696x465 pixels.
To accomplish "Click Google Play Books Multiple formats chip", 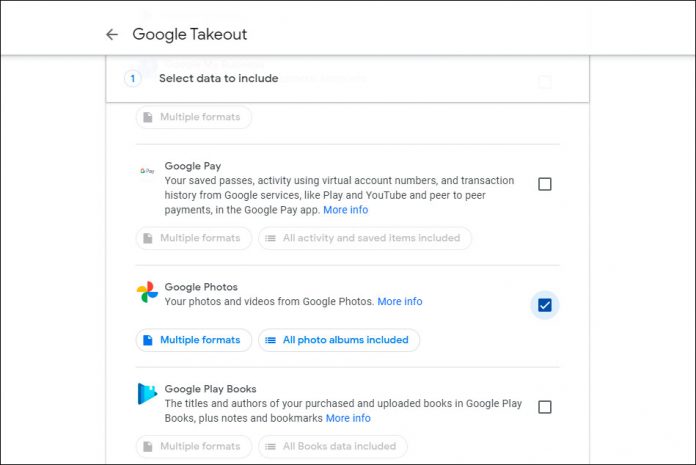I will (x=193, y=446).
